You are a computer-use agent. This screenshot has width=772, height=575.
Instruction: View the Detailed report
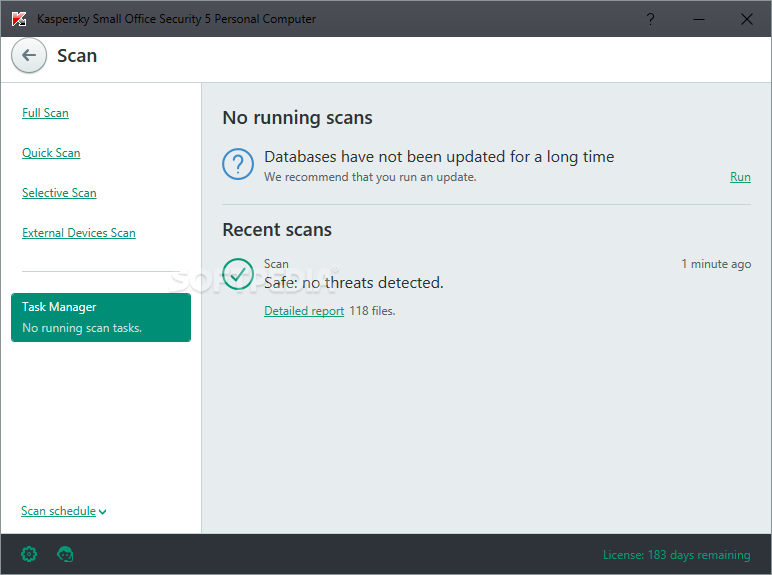304,311
